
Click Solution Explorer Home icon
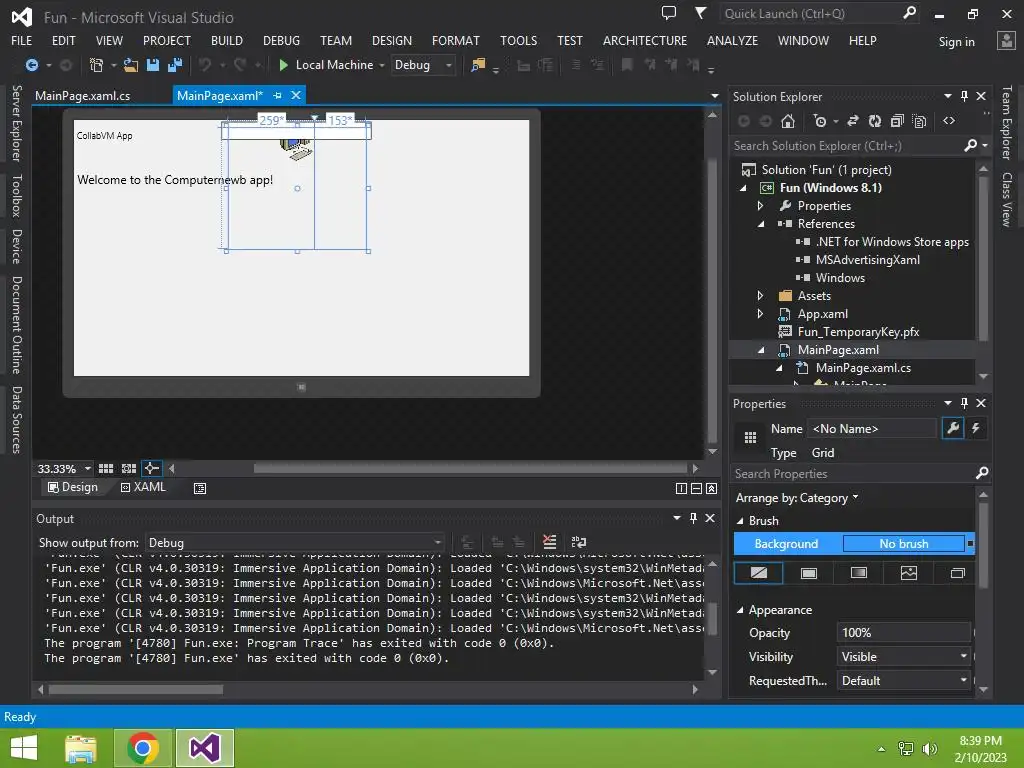788,121
